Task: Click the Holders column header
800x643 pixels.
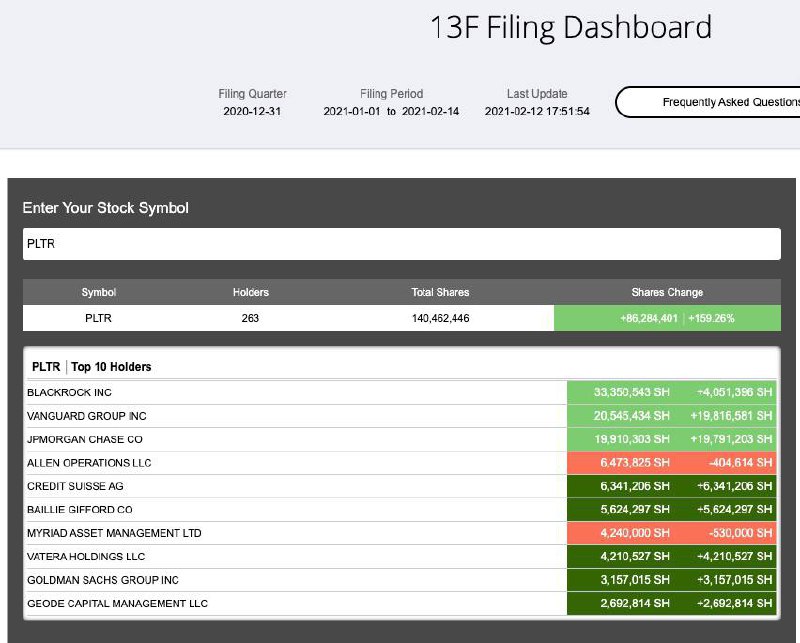Action: (251, 292)
